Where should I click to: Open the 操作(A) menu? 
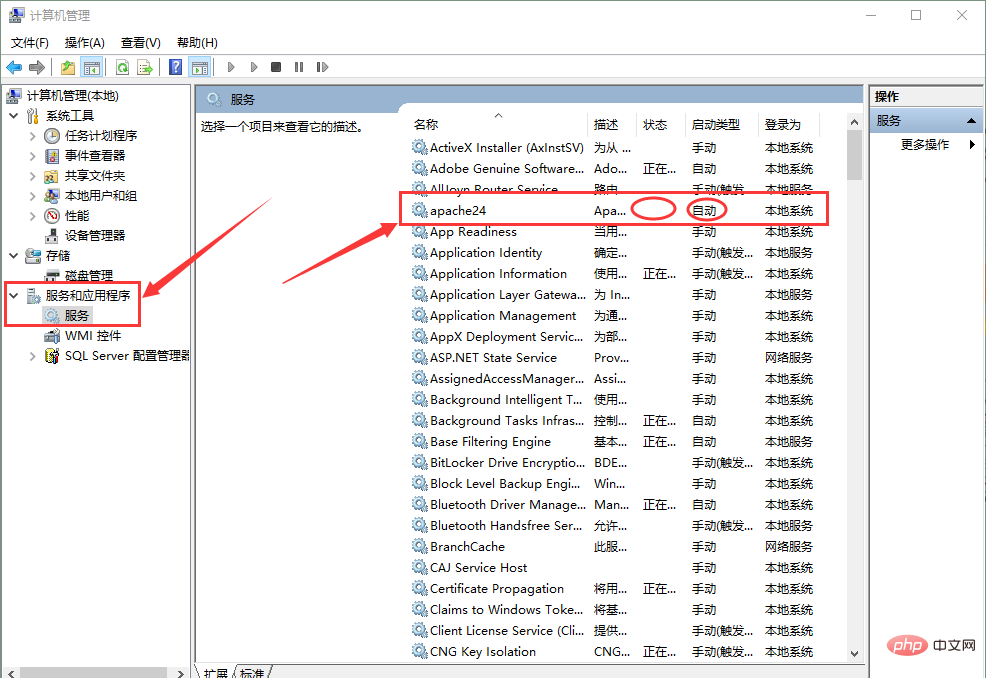(x=84, y=43)
